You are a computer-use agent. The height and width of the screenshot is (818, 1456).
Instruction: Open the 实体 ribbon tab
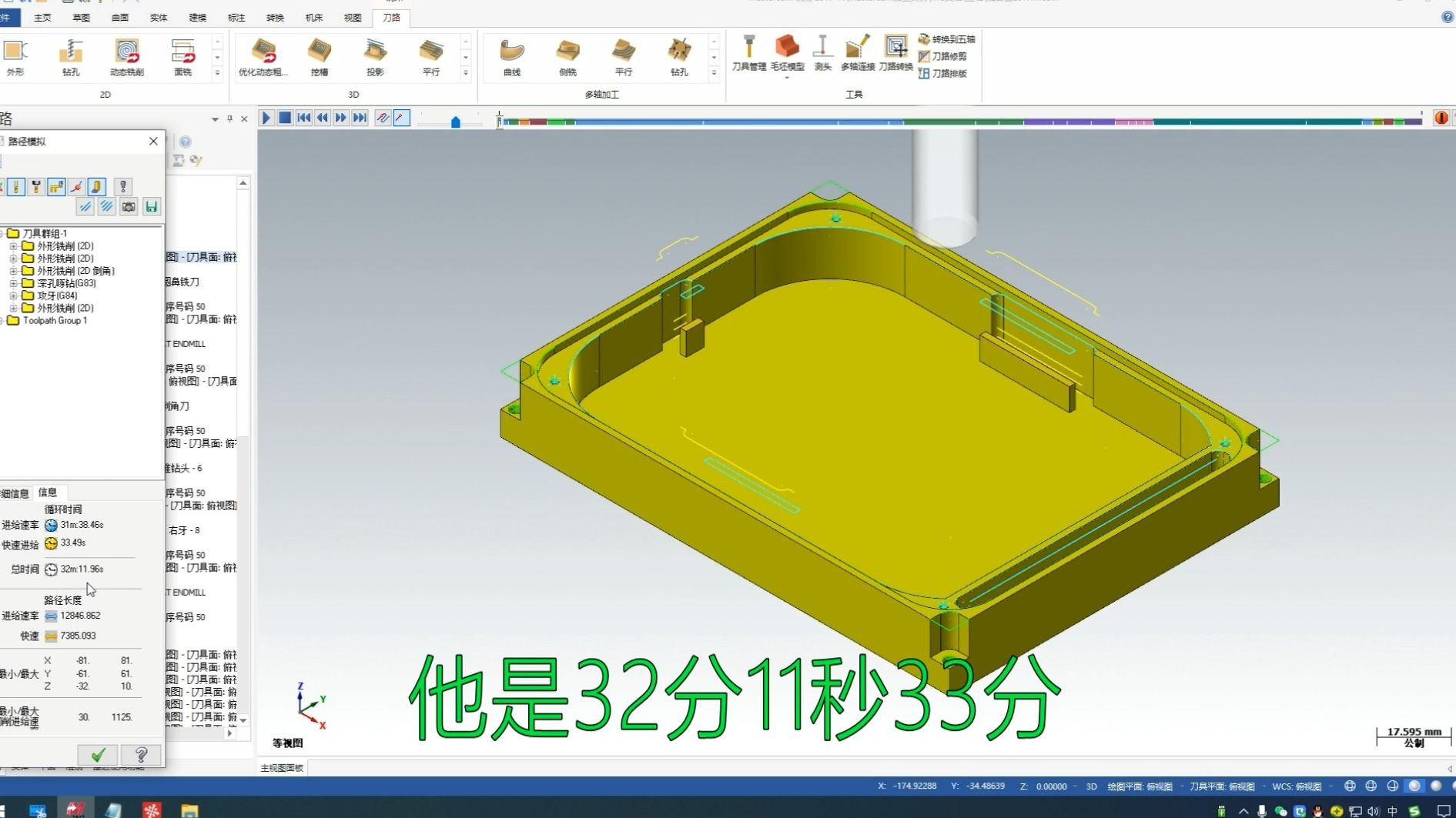(x=159, y=17)
